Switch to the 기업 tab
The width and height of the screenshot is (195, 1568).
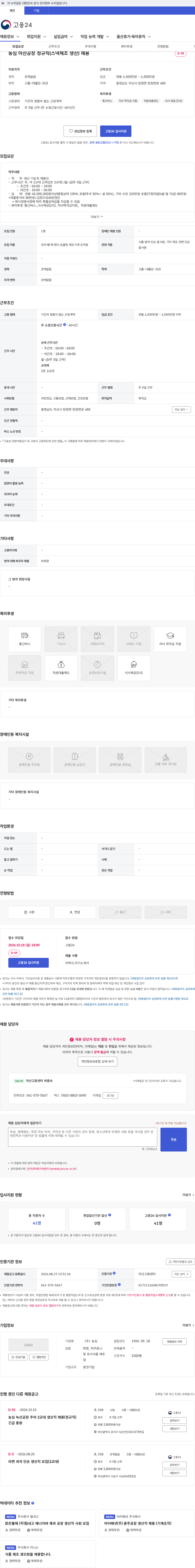coord(36,10)
